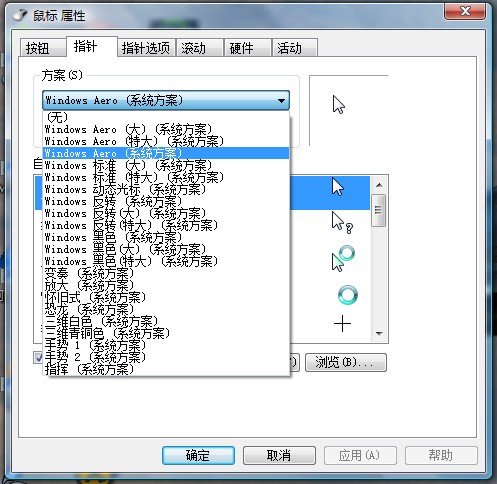The height and width of the screenshot is (484, 497).
Task: Click the cursor list scrollbar thumb
Action: (379, 210)
